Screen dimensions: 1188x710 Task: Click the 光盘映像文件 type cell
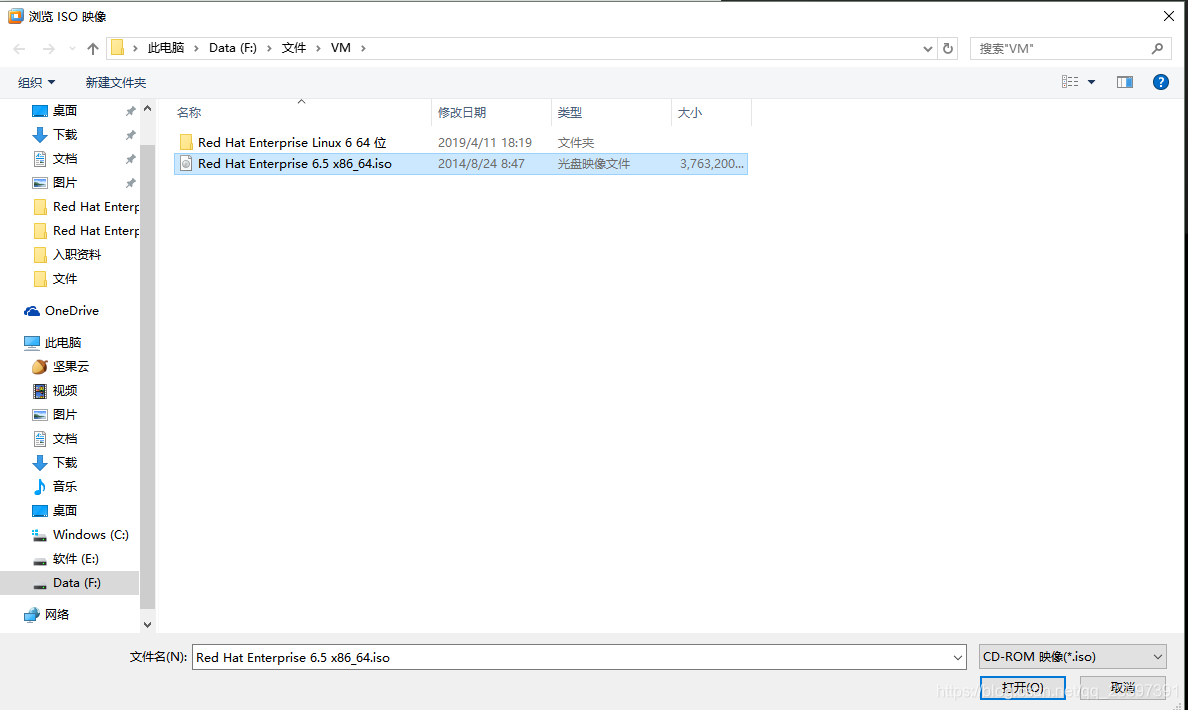coord(593,164)
